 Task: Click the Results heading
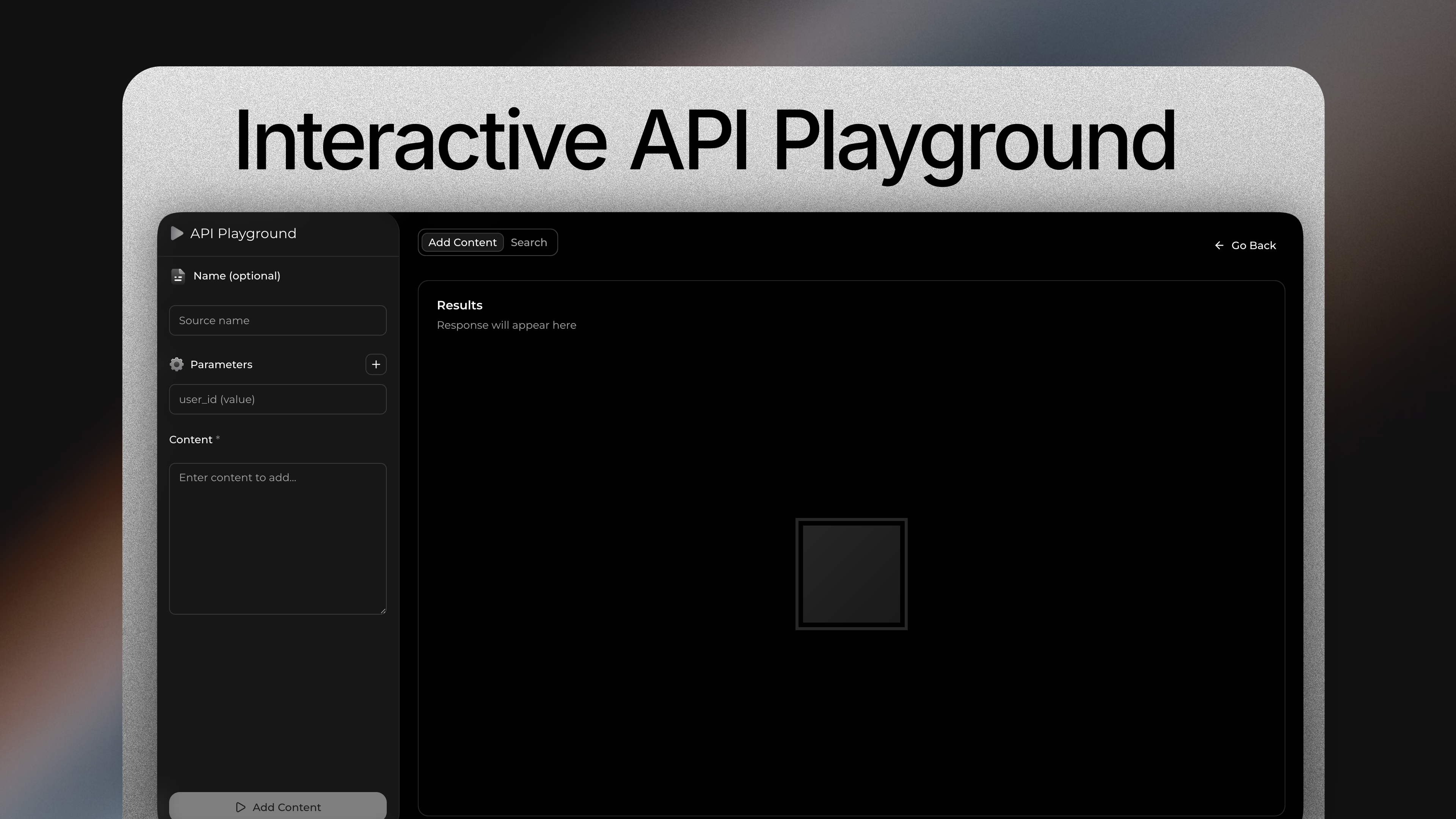coord(460,305)
